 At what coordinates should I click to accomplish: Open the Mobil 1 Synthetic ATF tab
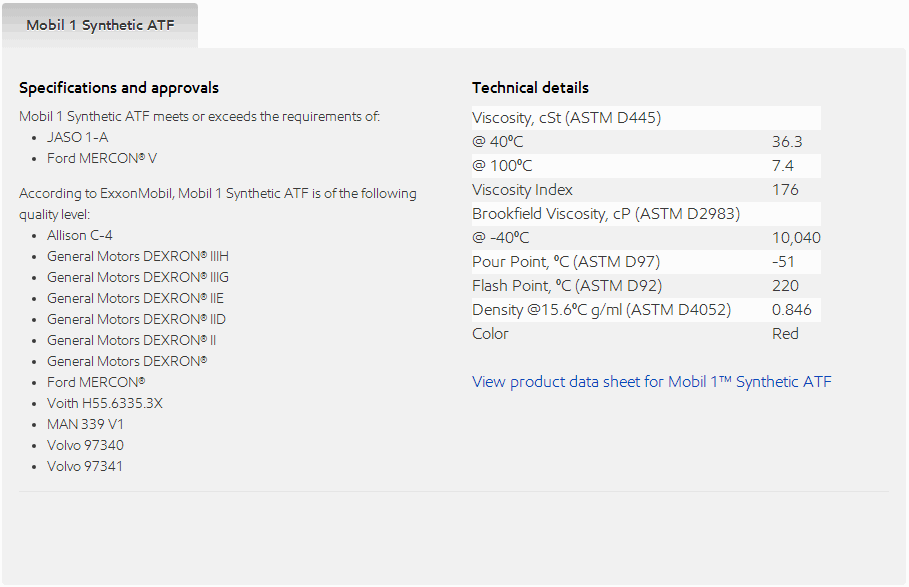100,25
